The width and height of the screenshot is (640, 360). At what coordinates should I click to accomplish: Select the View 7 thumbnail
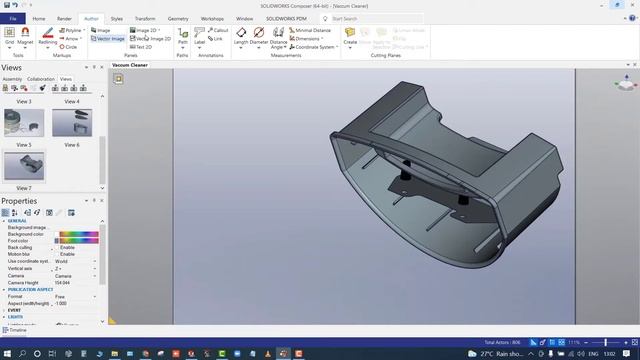tap(24, 166)
